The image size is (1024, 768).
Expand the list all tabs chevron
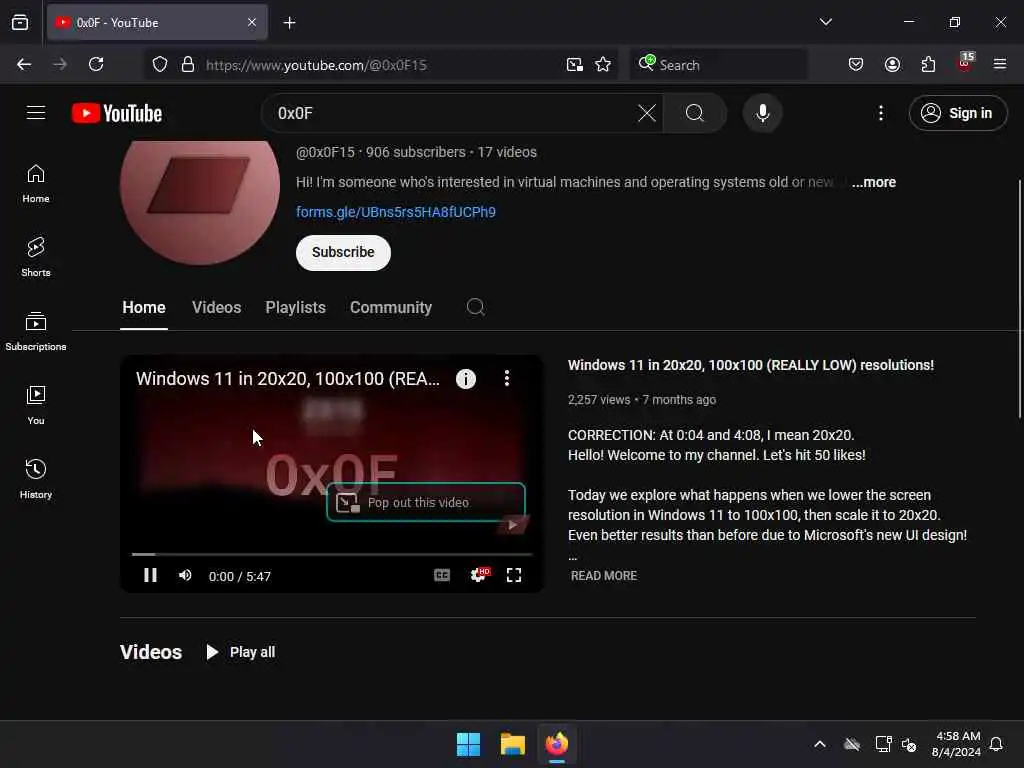point(826,22)
